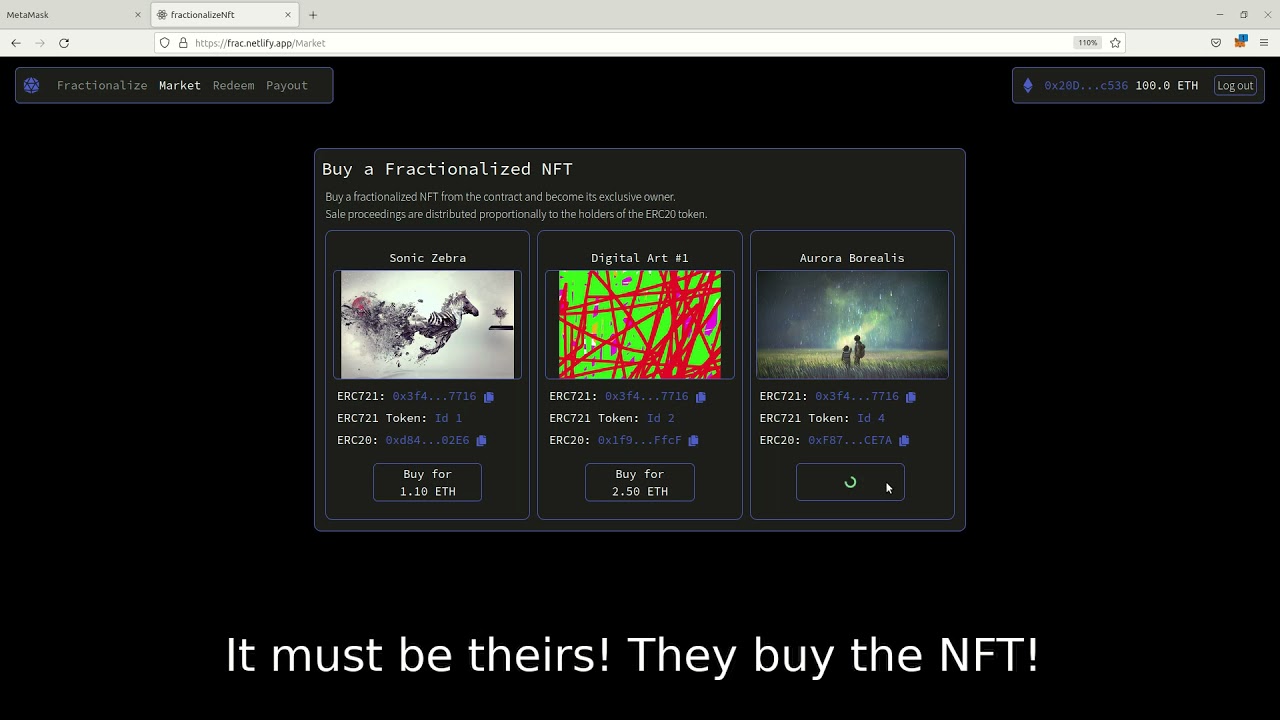Click the Save to Pocket icon
The height and width of the screenshot is (720, 1280).
[1216, 42]
